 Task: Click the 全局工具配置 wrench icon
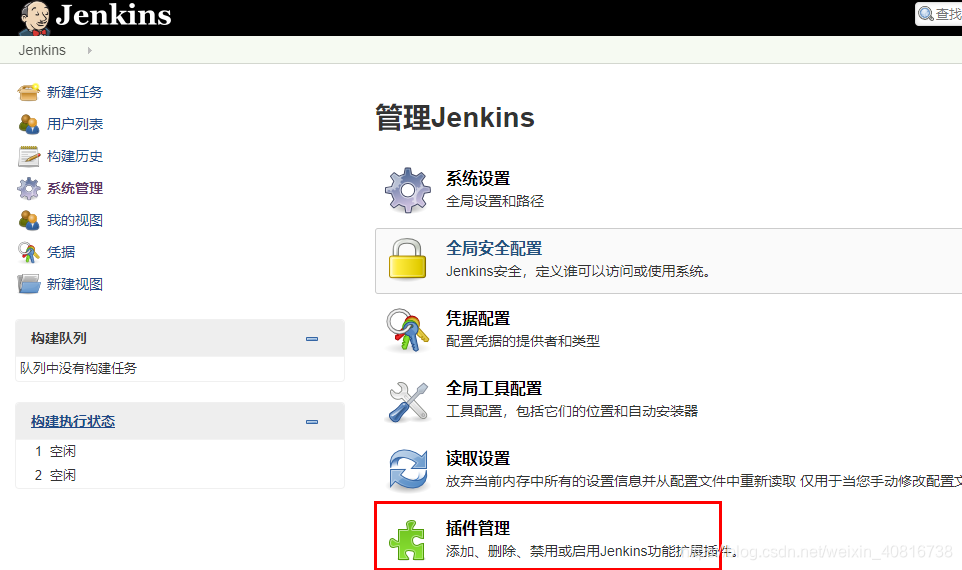pos(407,401)
